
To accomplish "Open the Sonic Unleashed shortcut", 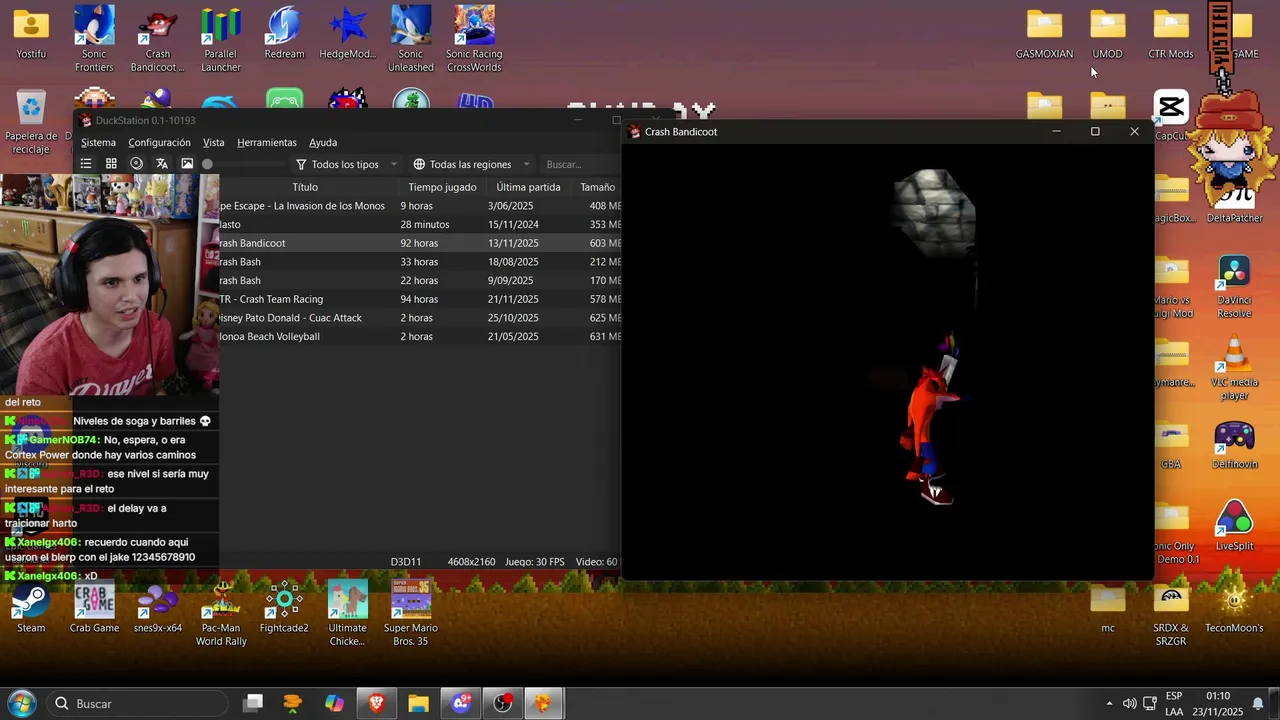I will pos(411,39).
